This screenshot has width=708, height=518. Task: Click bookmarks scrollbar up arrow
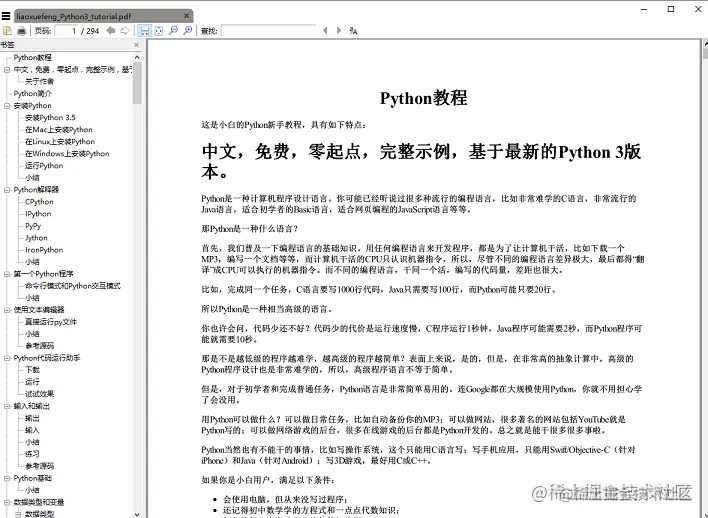[137, 57]
